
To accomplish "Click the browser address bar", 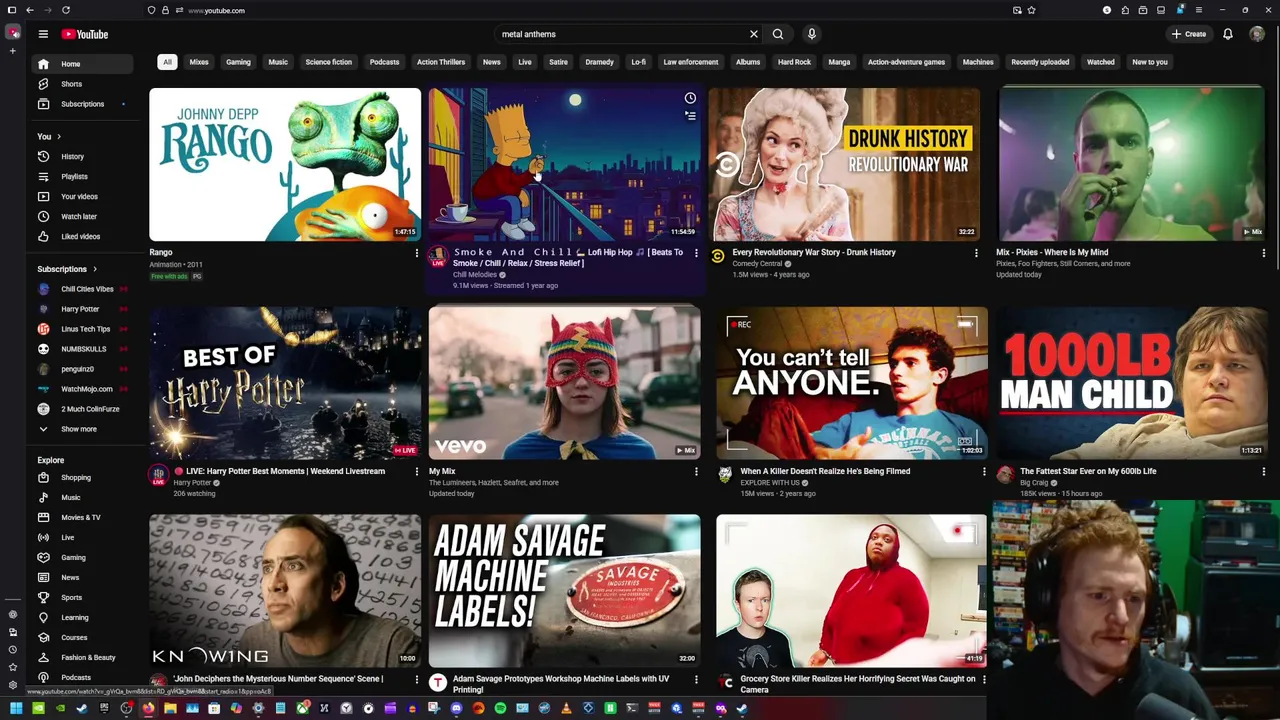I will click(590, 10).
